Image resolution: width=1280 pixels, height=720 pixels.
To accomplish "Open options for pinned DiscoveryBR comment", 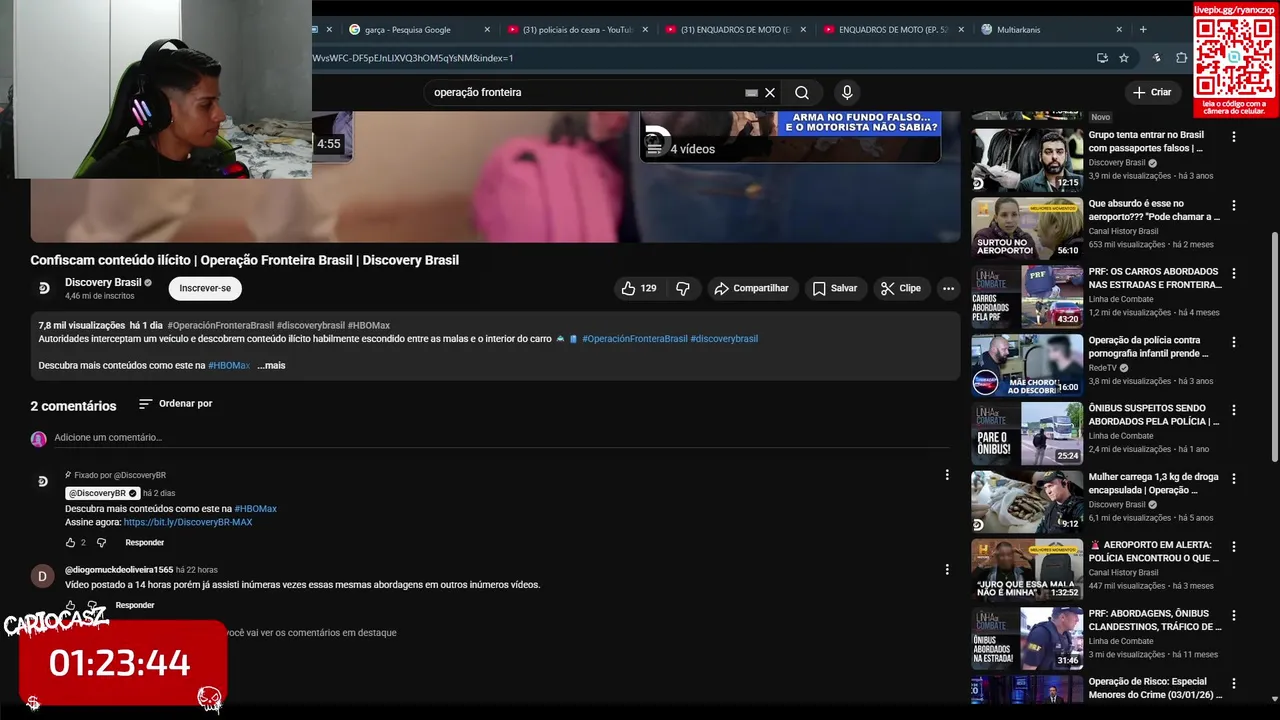I will tap(947, 475).
